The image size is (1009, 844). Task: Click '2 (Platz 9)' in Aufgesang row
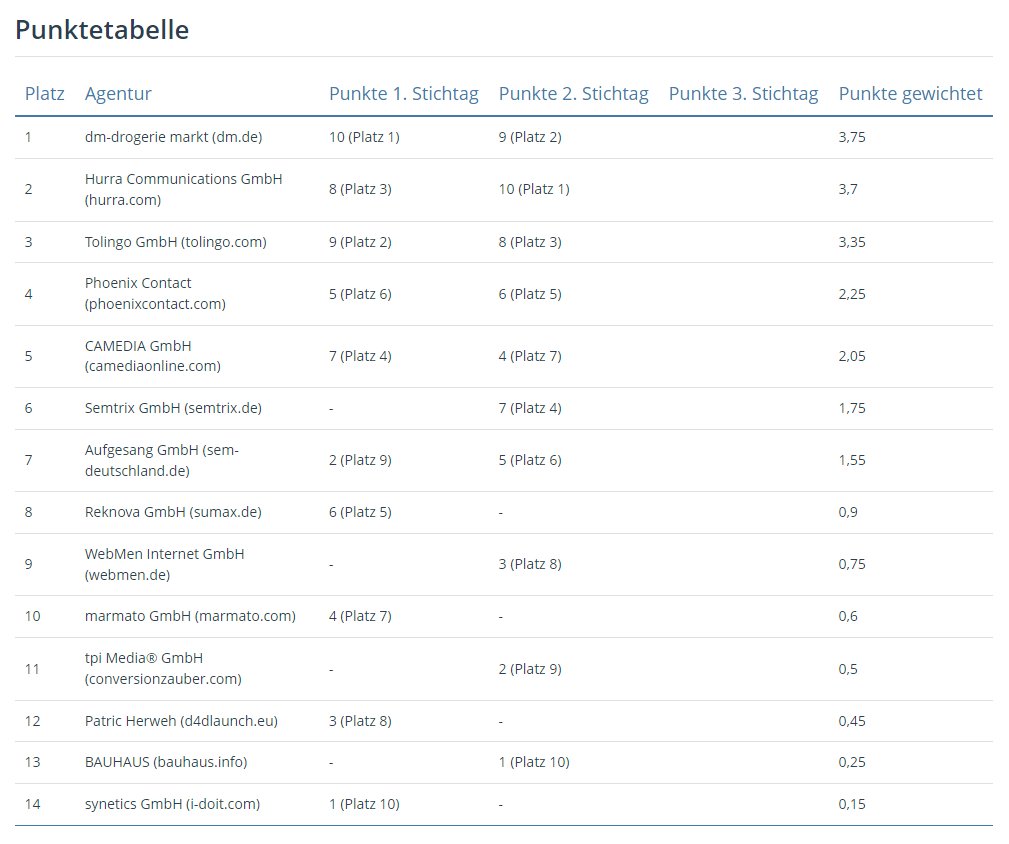tap(360, 460)
